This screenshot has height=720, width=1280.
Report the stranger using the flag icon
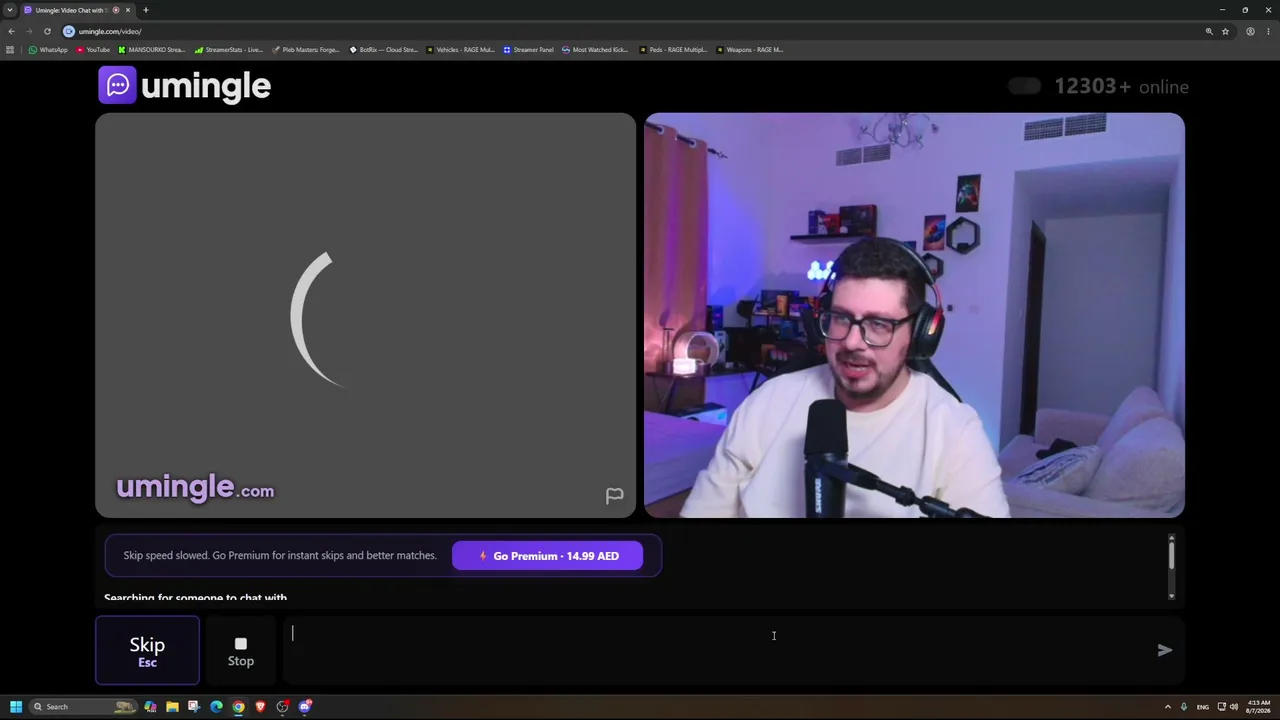click(614, 496)
